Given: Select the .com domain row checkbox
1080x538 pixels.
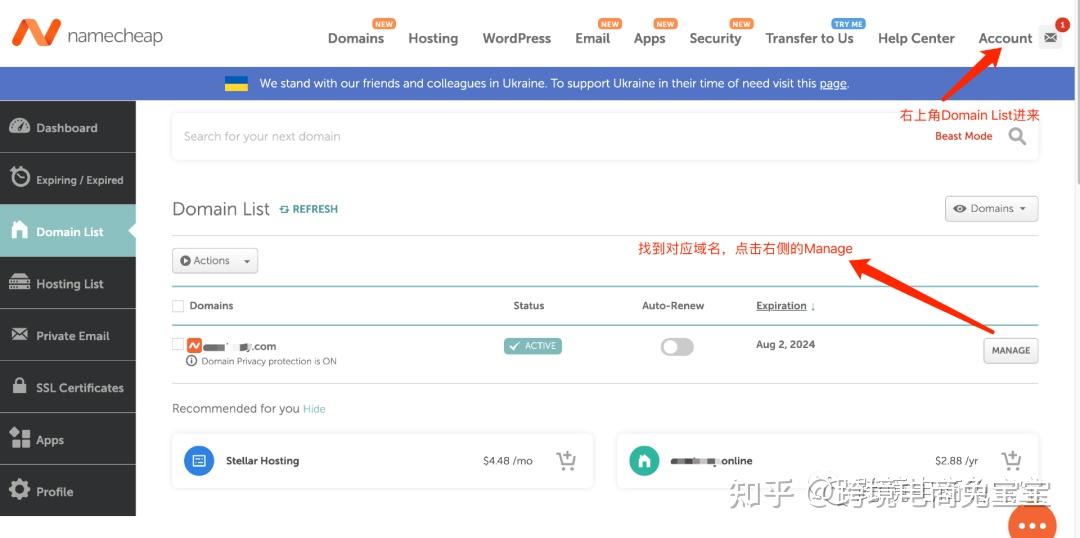Looking at the screenshot, I should (178, 344).
